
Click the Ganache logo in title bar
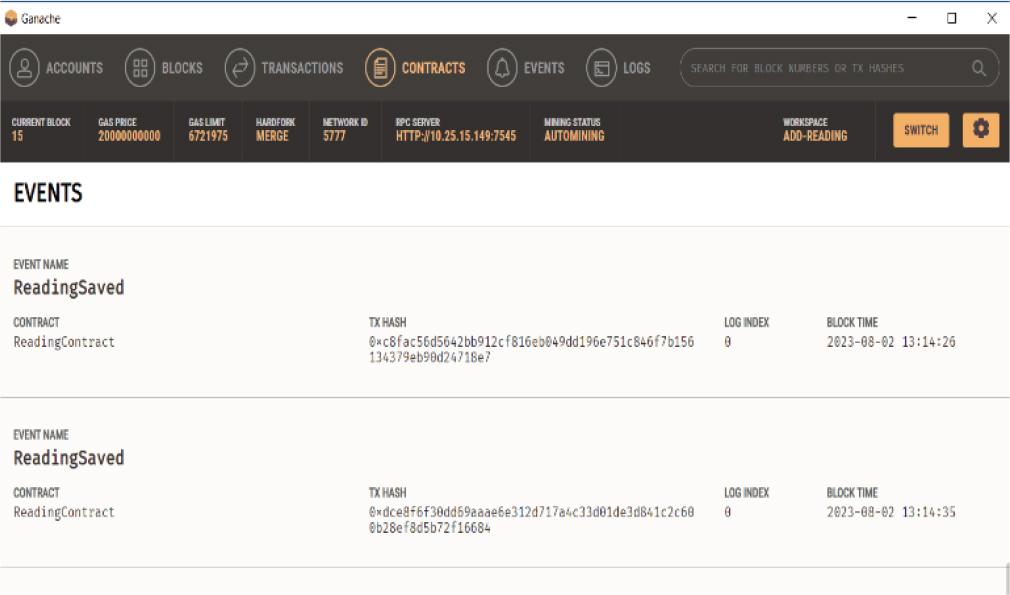click(x=11, y=18)
